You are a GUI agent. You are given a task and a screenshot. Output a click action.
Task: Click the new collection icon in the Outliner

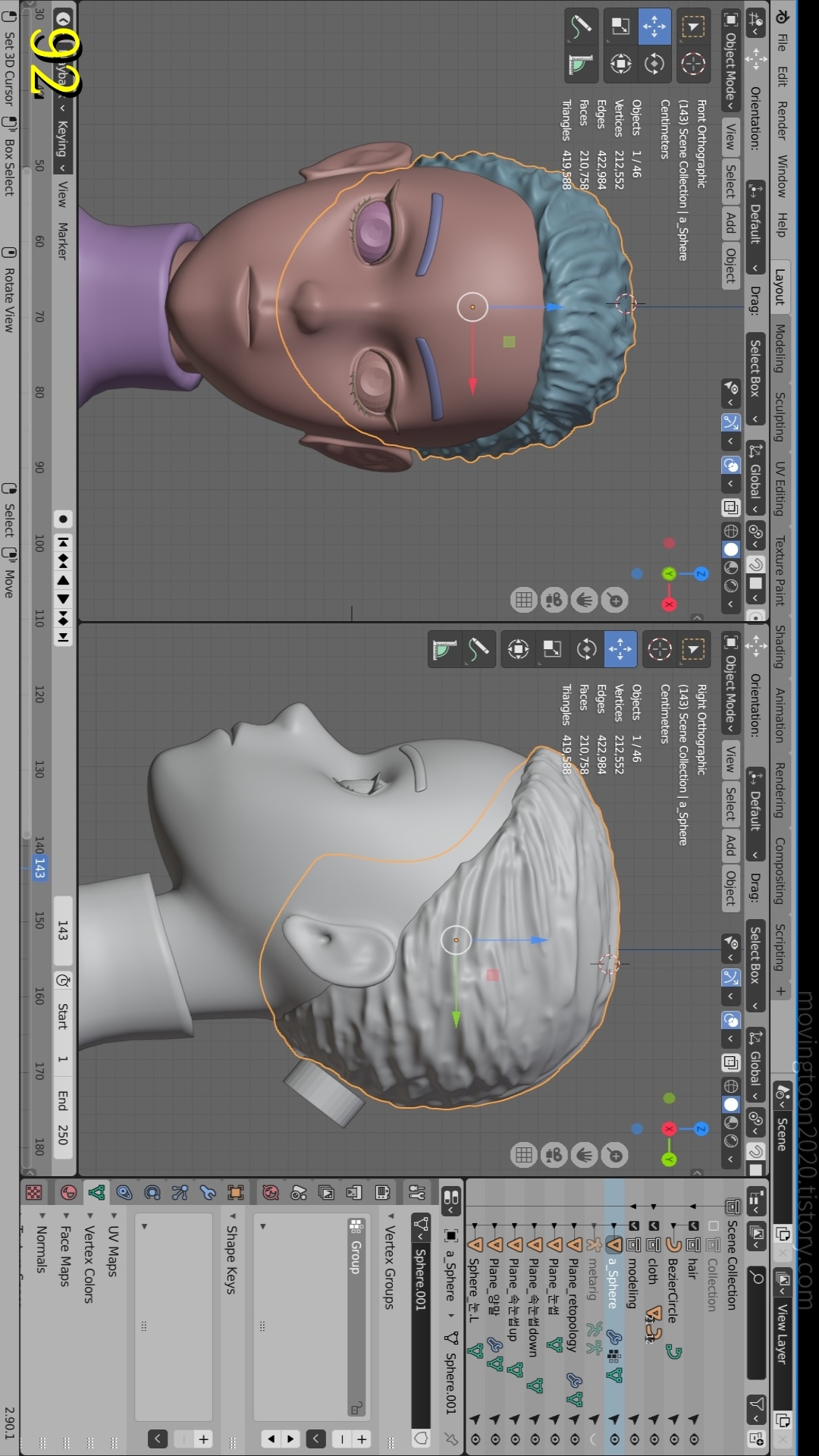point(756,1437)
